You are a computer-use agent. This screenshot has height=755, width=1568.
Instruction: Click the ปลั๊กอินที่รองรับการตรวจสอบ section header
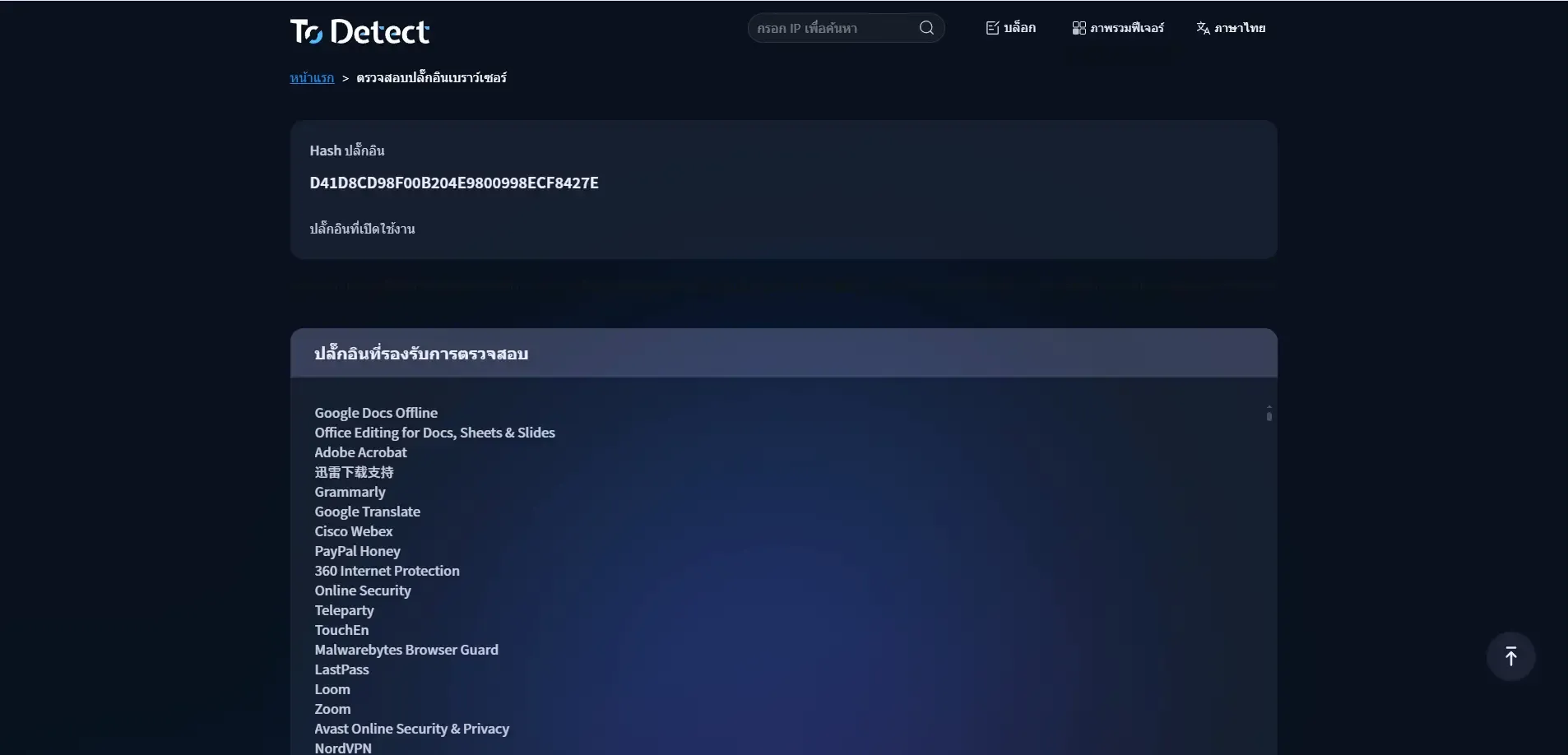pos(421,354)
